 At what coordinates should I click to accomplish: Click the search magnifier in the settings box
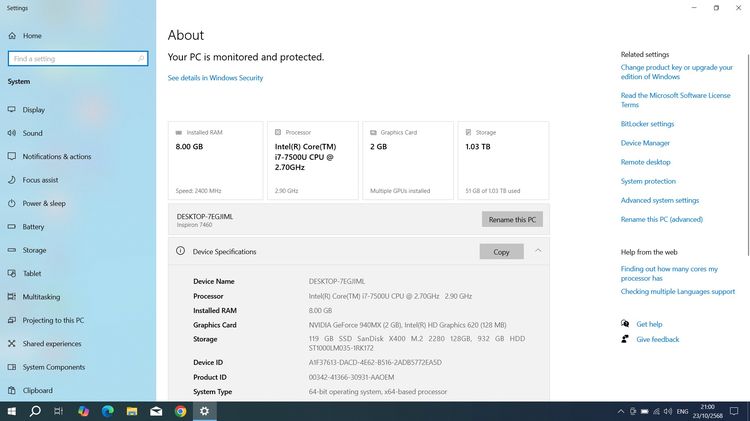click(141, 58)
